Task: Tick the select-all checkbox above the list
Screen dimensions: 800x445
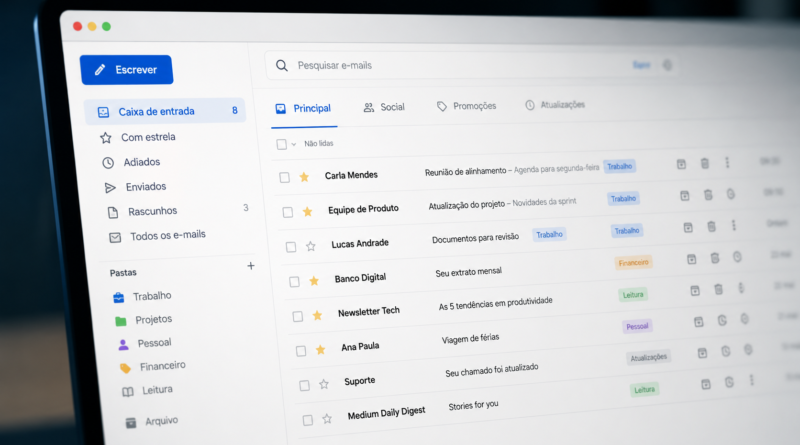Action: (281, 144)
